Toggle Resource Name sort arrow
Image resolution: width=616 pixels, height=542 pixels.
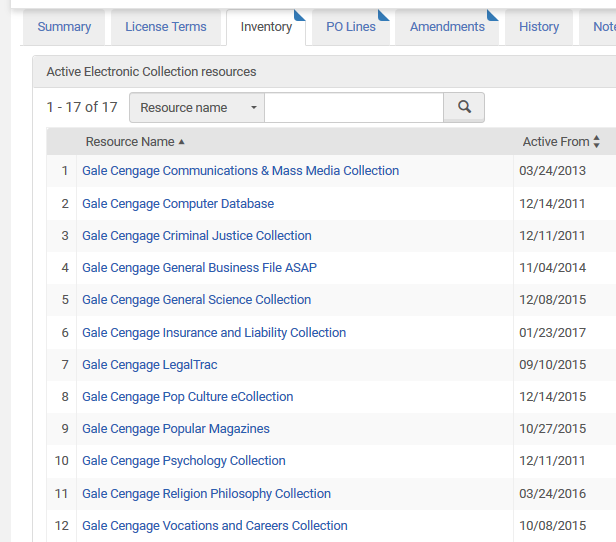point(182,142)
